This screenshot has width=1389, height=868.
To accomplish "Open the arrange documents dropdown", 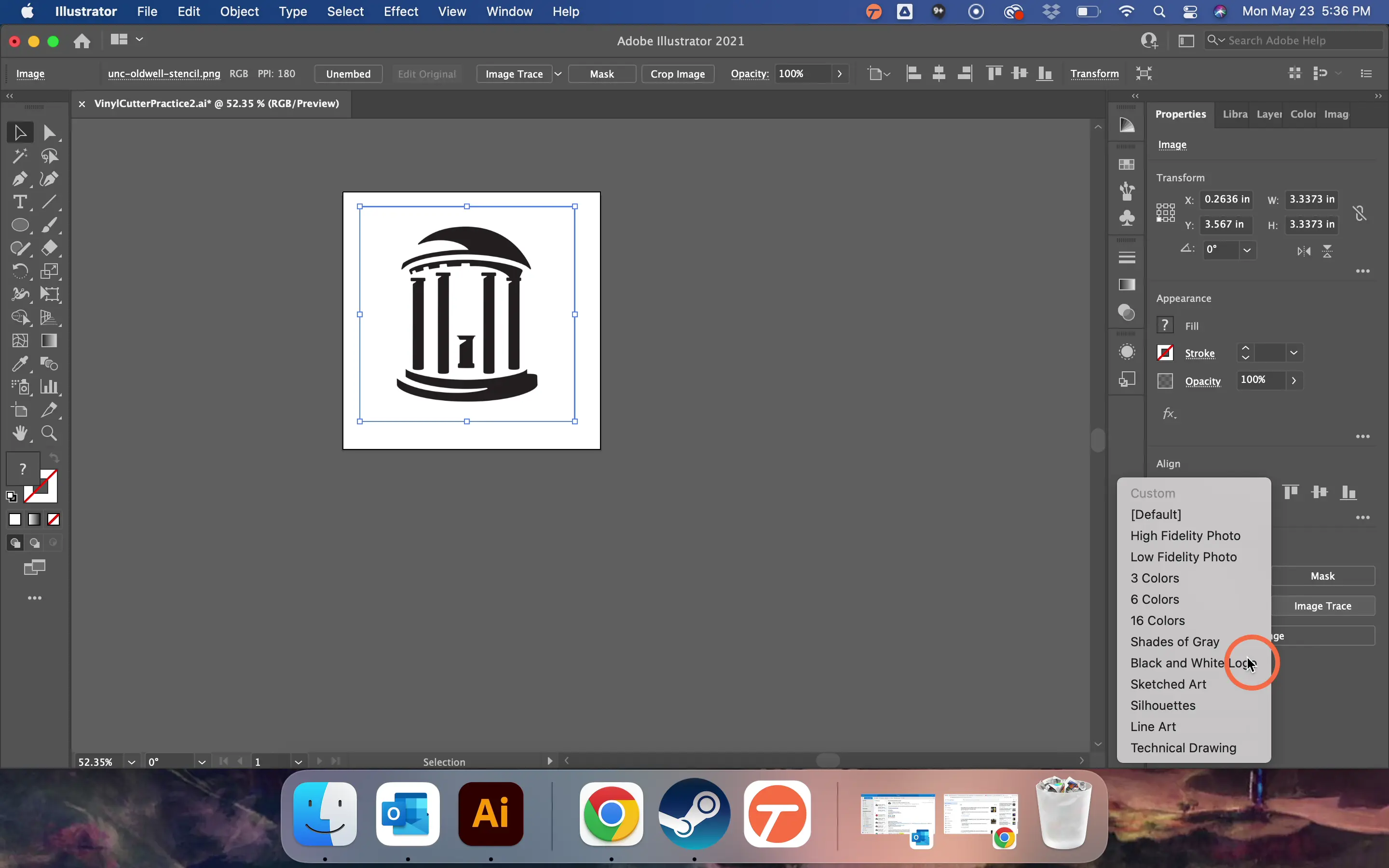I will point(127,40).
